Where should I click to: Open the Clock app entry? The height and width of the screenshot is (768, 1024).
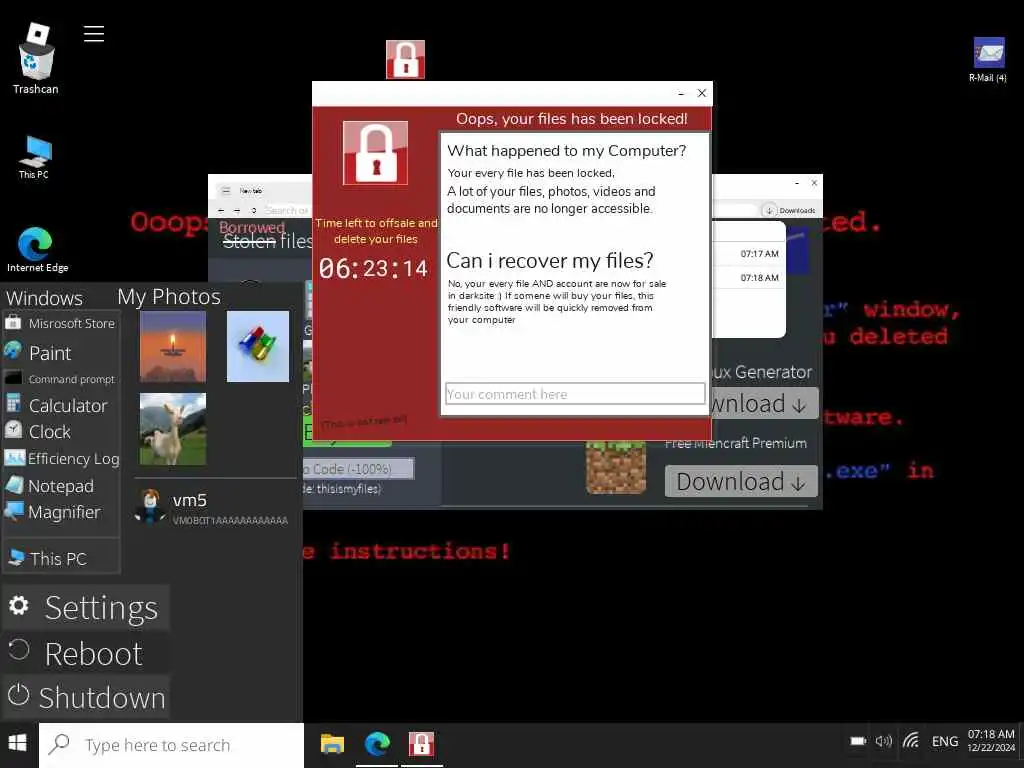coord(38,431)
